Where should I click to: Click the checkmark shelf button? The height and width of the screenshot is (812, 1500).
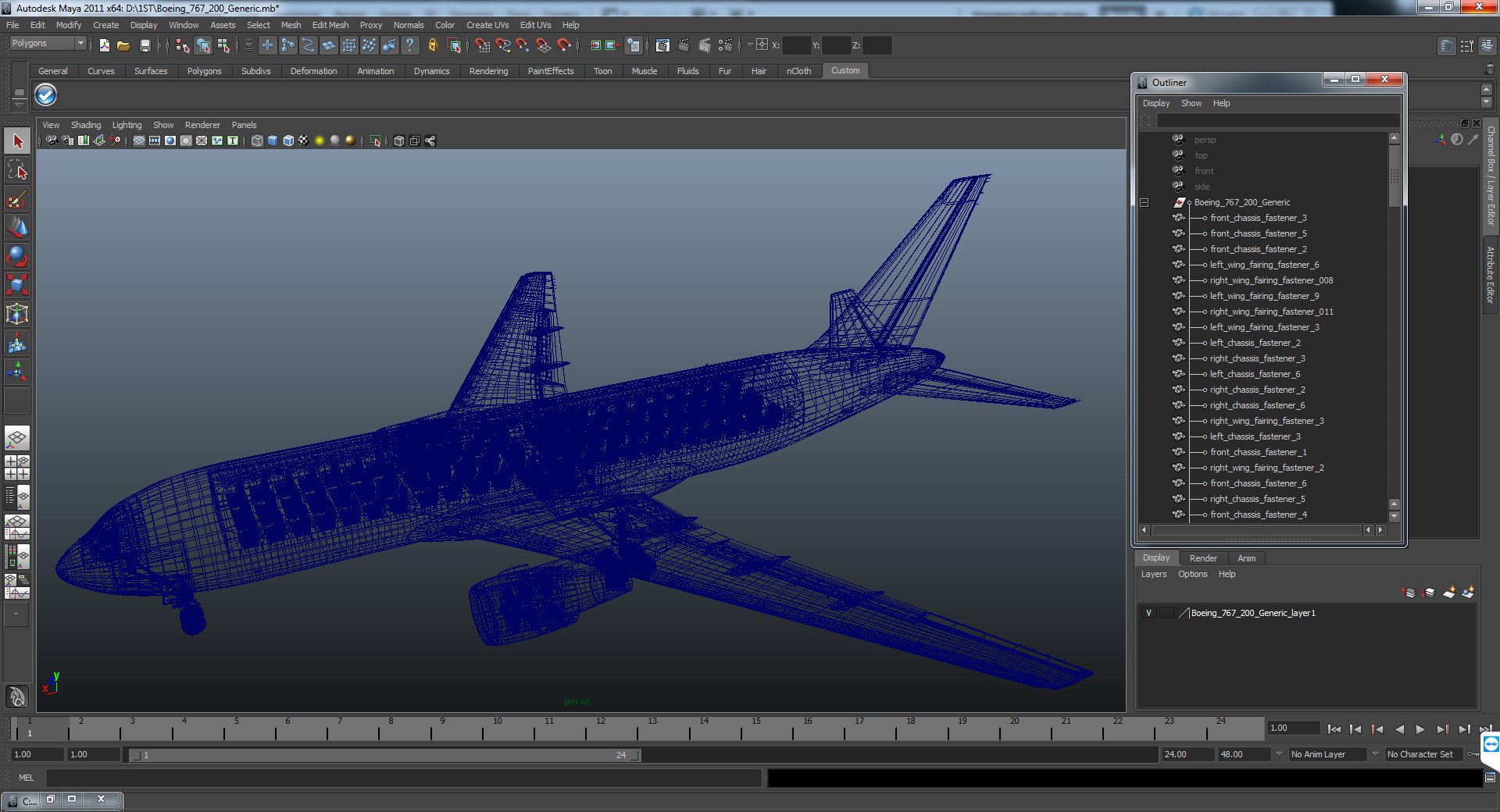pyautogui.click(x=46, y=94)
